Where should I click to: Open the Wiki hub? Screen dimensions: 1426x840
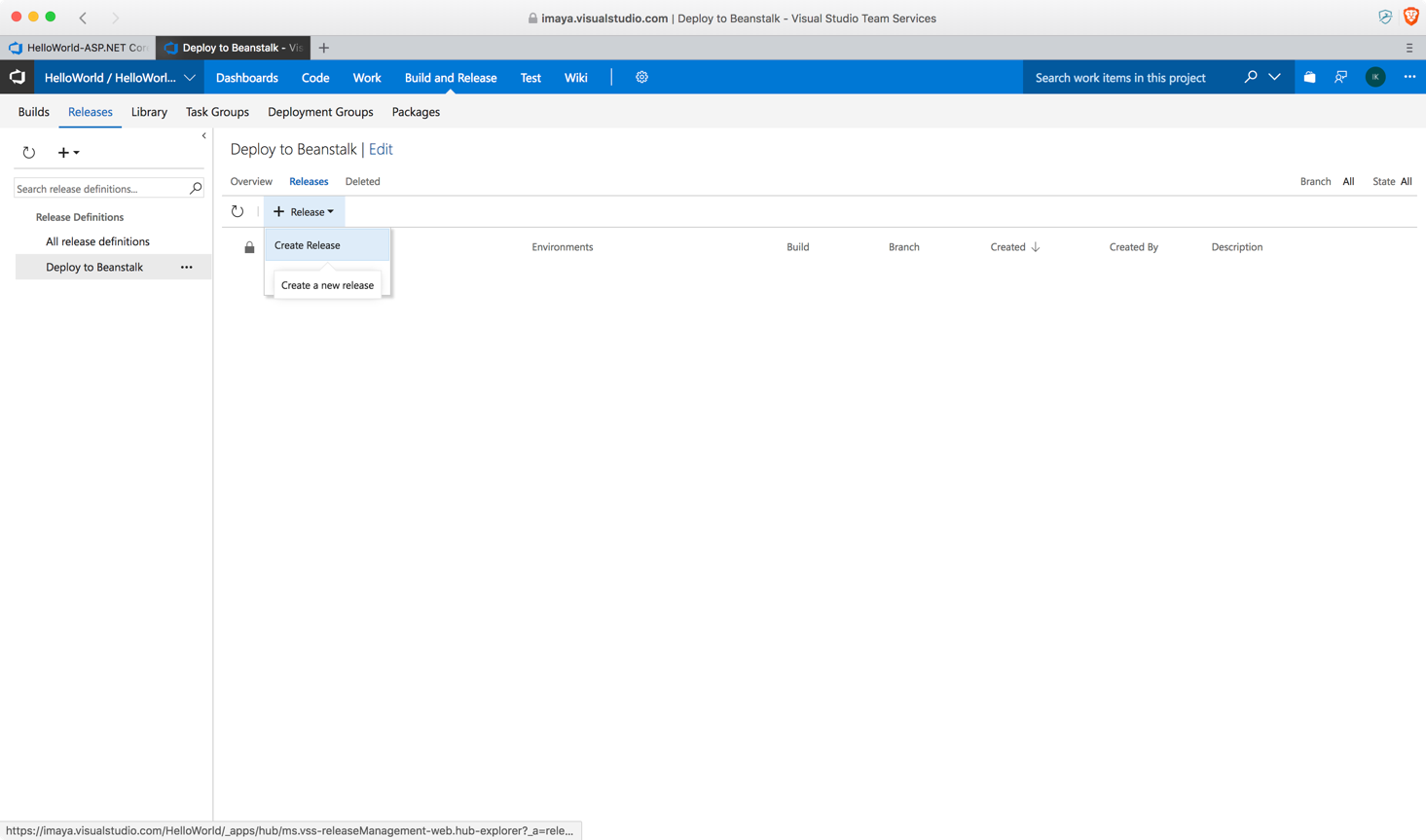(576, 78)
